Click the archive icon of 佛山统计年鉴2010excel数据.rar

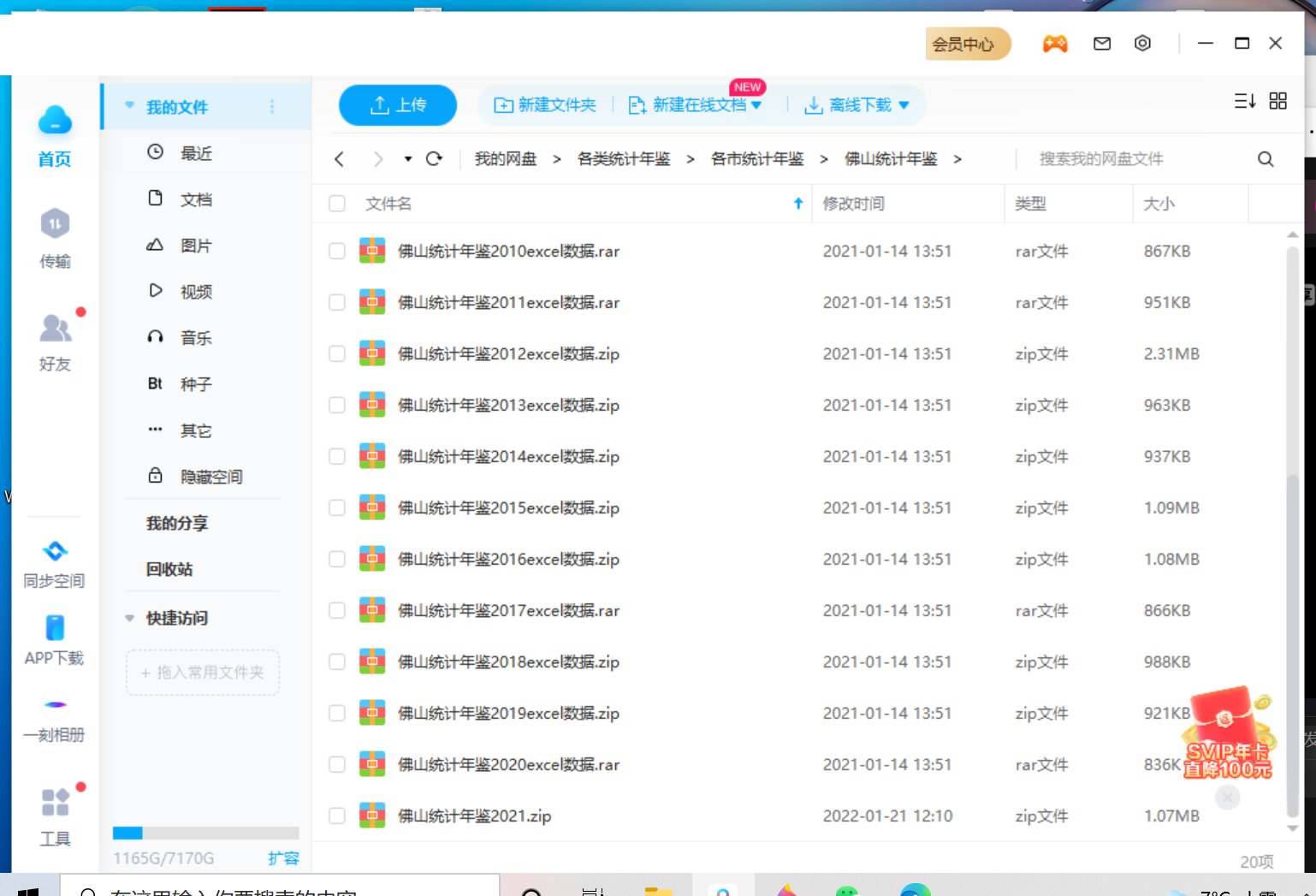[372, 251]
